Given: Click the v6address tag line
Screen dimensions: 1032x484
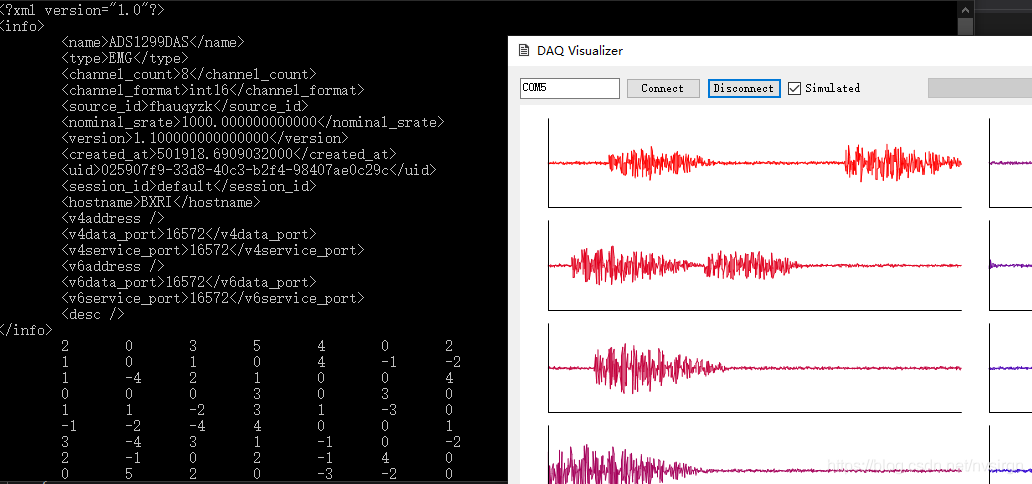Looking at the screenshot, I should click(113, 266).
